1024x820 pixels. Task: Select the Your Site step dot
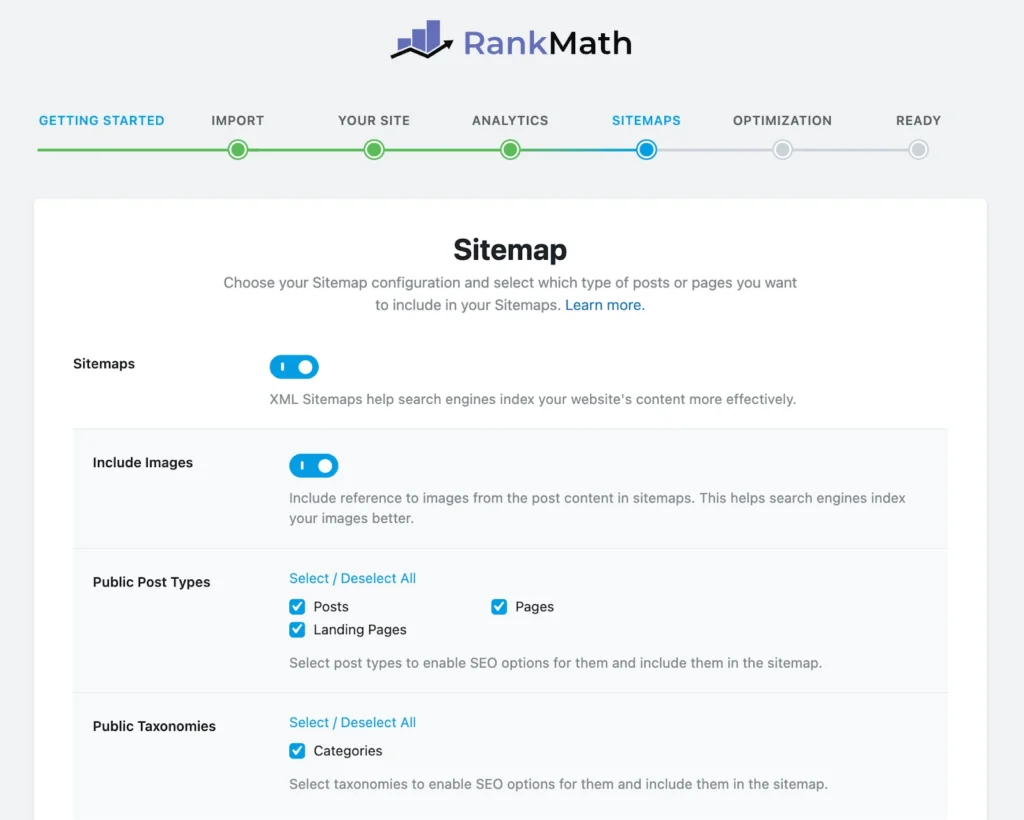click(373, 149)
